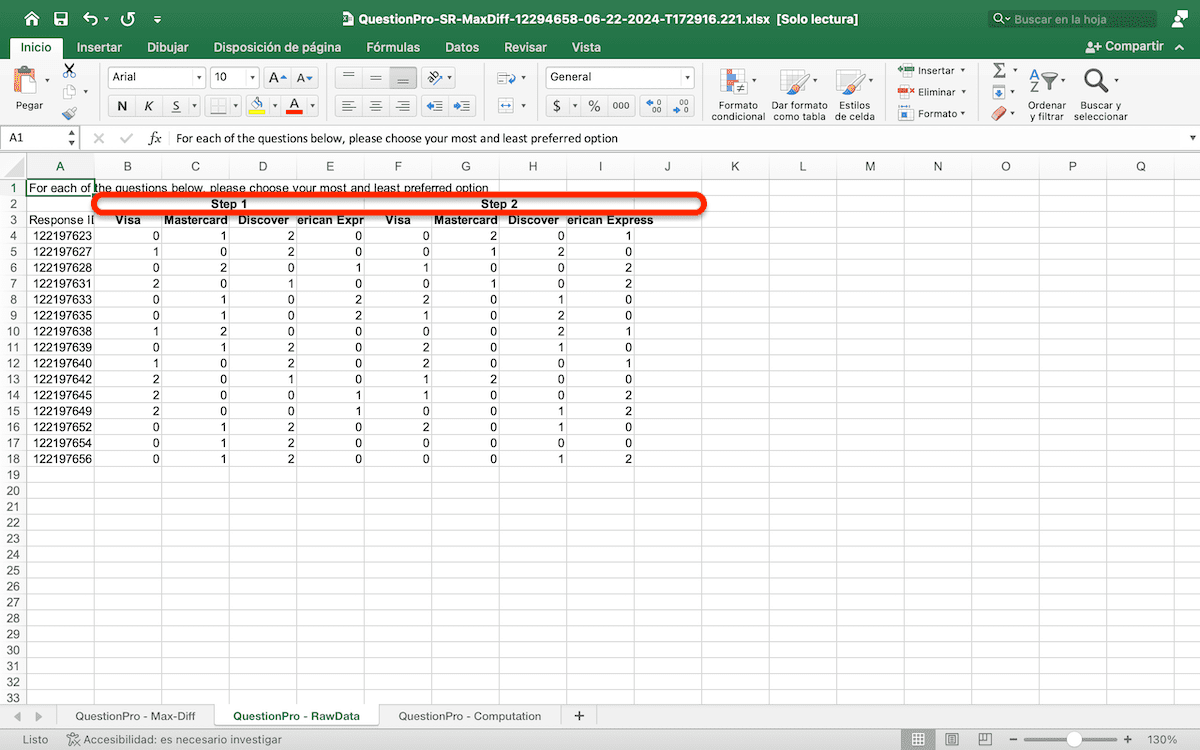The height and width of the screenshot is (750, 1200).
Task: Apply the percent number format
Action: (x=594, y=106)
